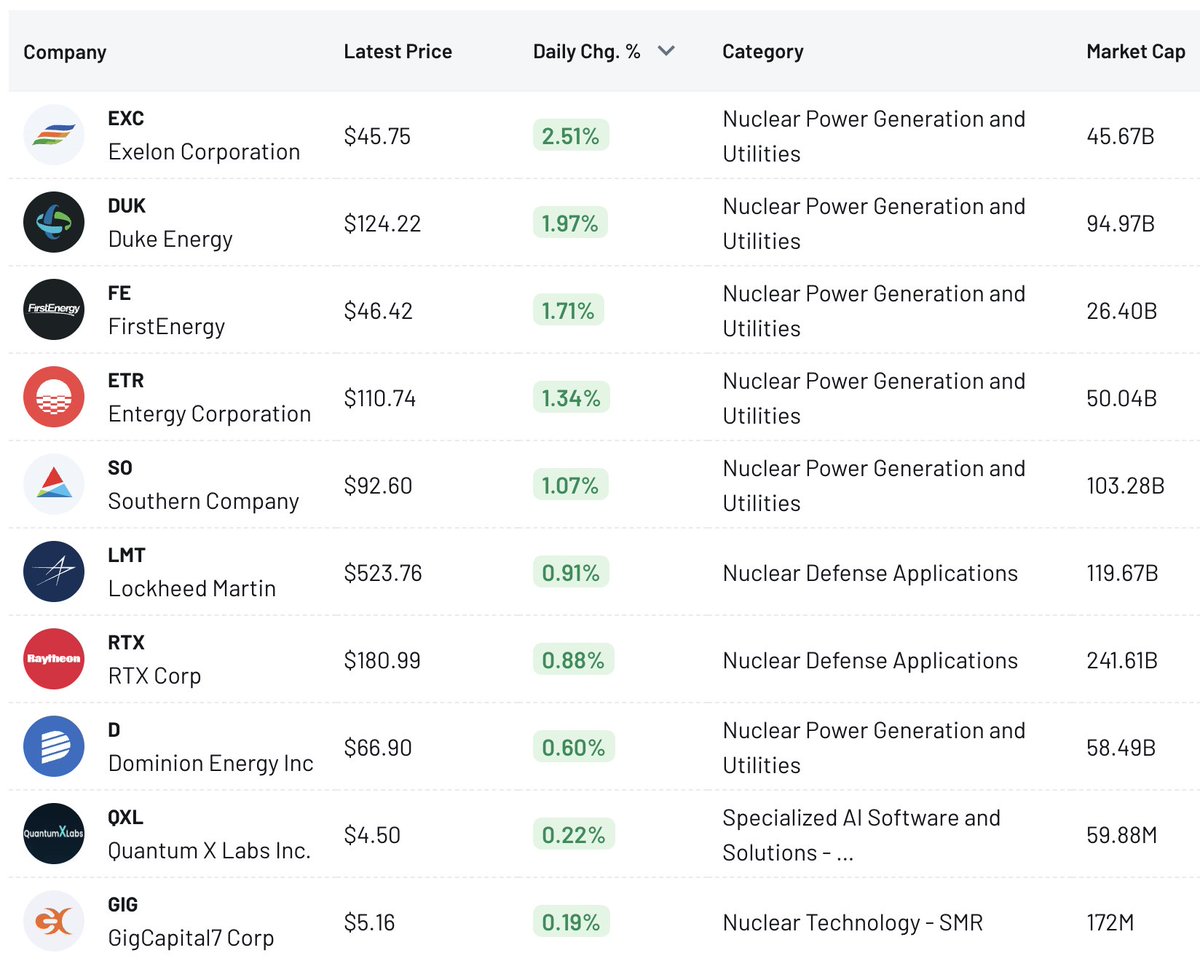Click the Company column header
Screen dimensions: 1200x961
(x=65, y=52)
